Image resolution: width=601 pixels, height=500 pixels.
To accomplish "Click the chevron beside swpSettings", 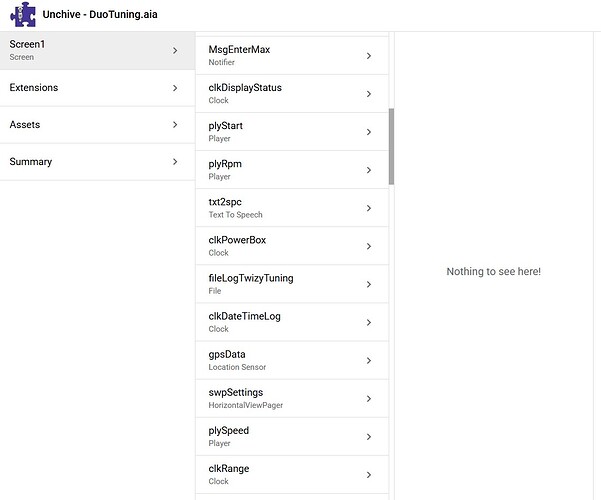I will coord(369,398).
